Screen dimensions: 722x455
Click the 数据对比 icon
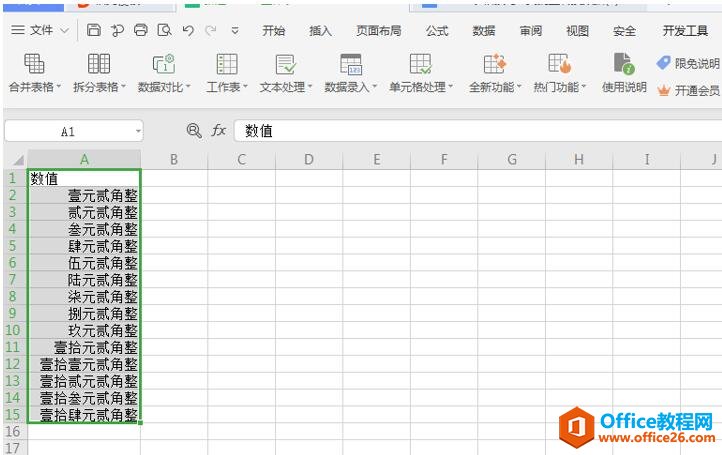163,64
